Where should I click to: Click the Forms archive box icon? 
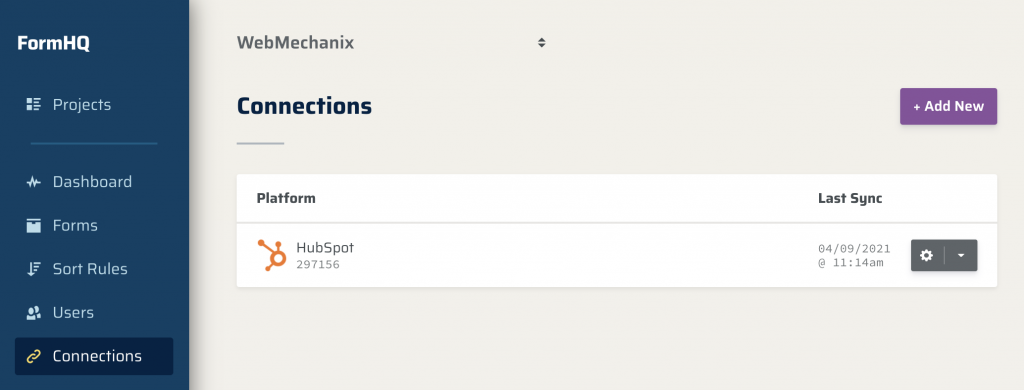tap(33, 225)
